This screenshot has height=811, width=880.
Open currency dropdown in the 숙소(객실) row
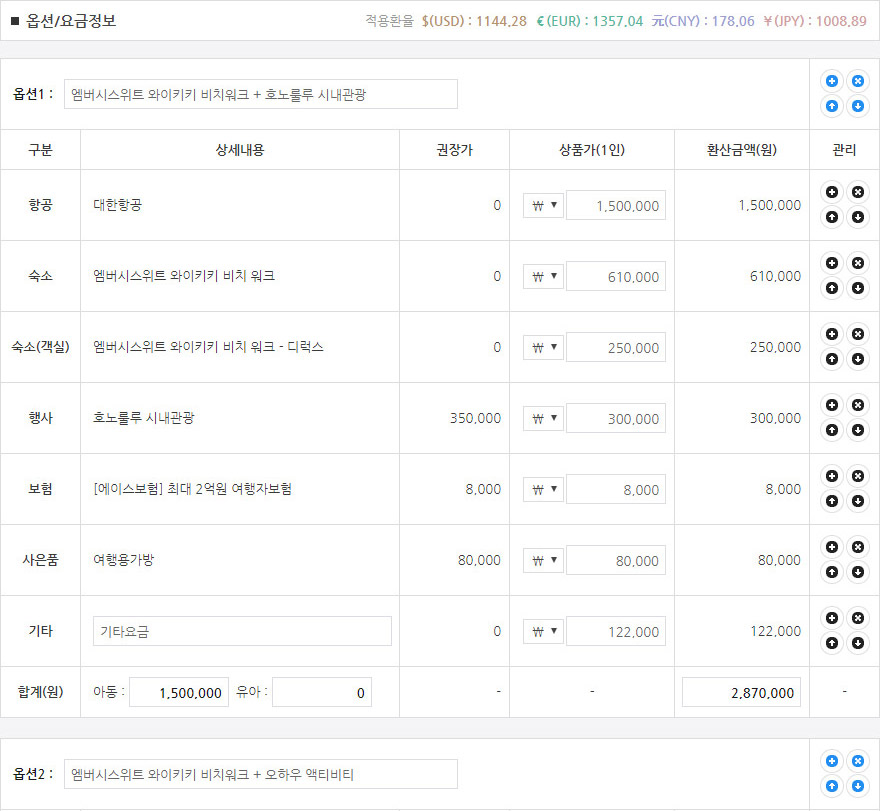tap(543, 347)
